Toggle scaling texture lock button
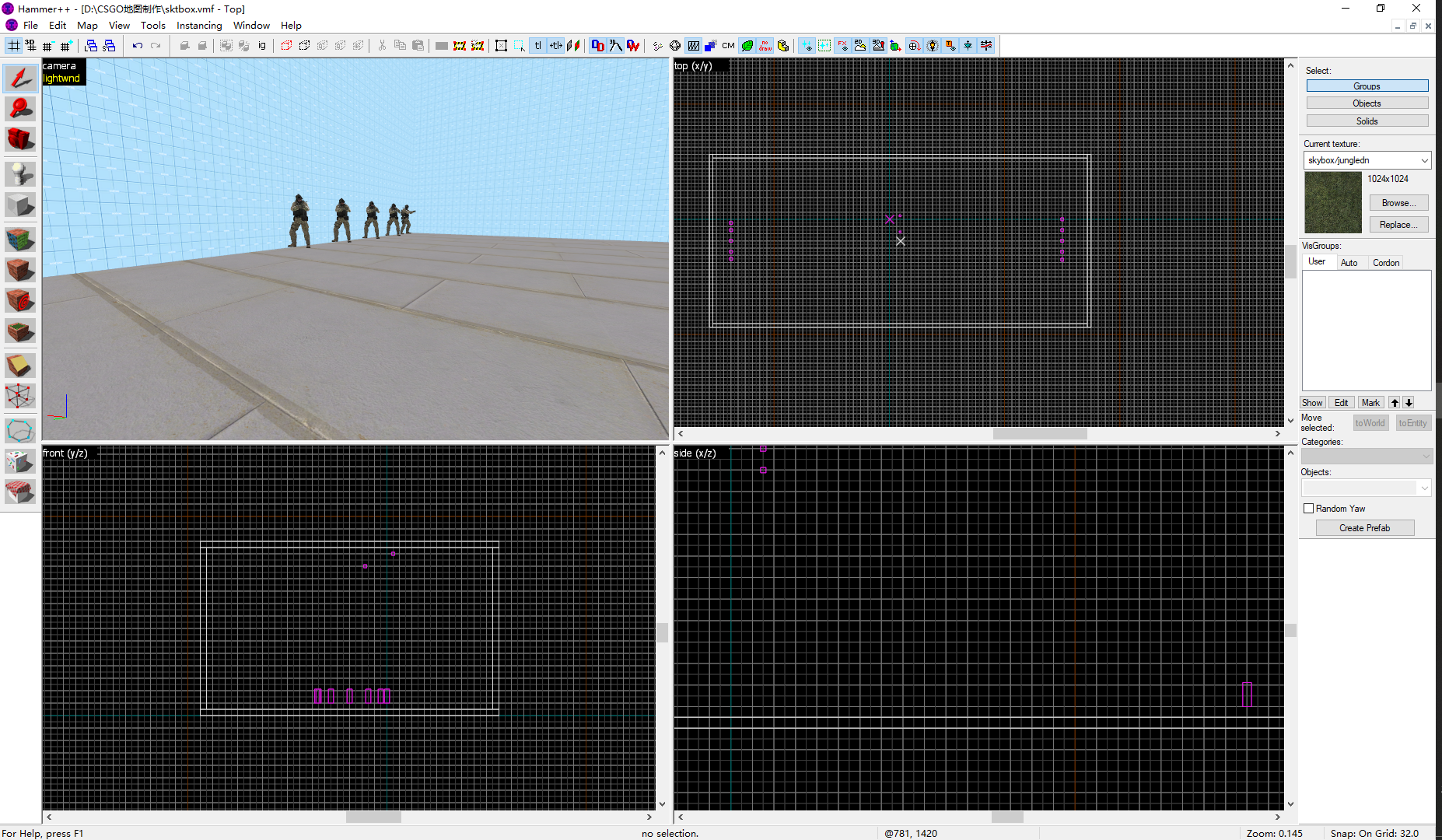The image size is (1442, 840). [x=555, y=46]
